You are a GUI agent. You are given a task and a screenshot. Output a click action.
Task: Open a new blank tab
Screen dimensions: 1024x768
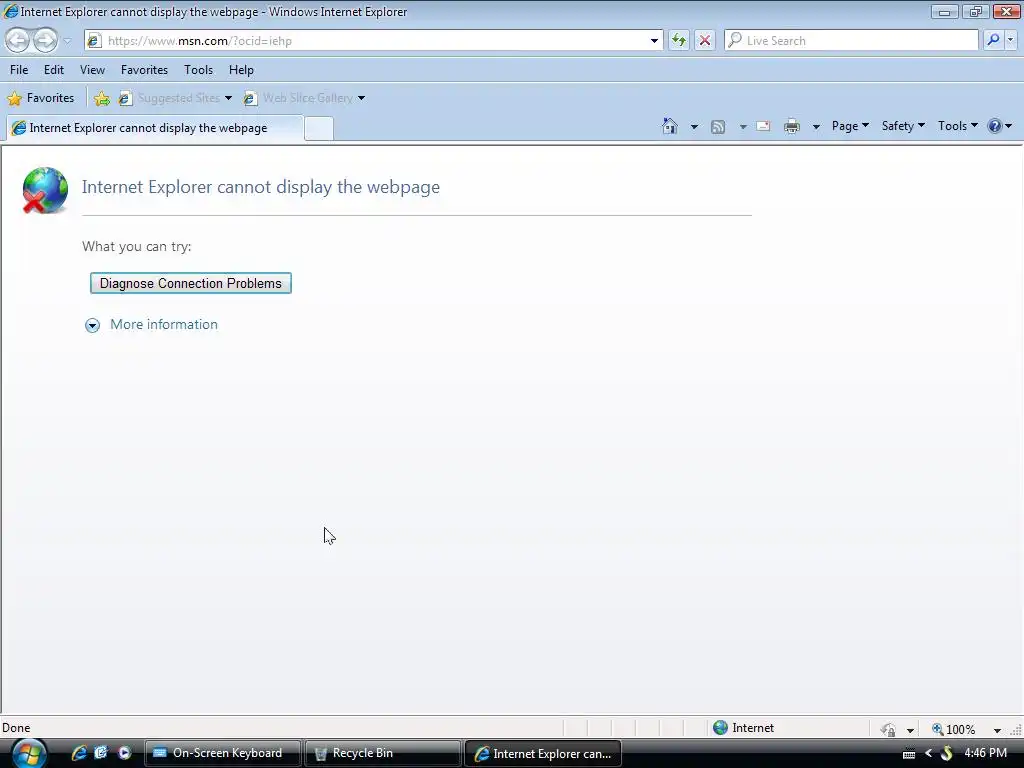click(x=319, y=128)
